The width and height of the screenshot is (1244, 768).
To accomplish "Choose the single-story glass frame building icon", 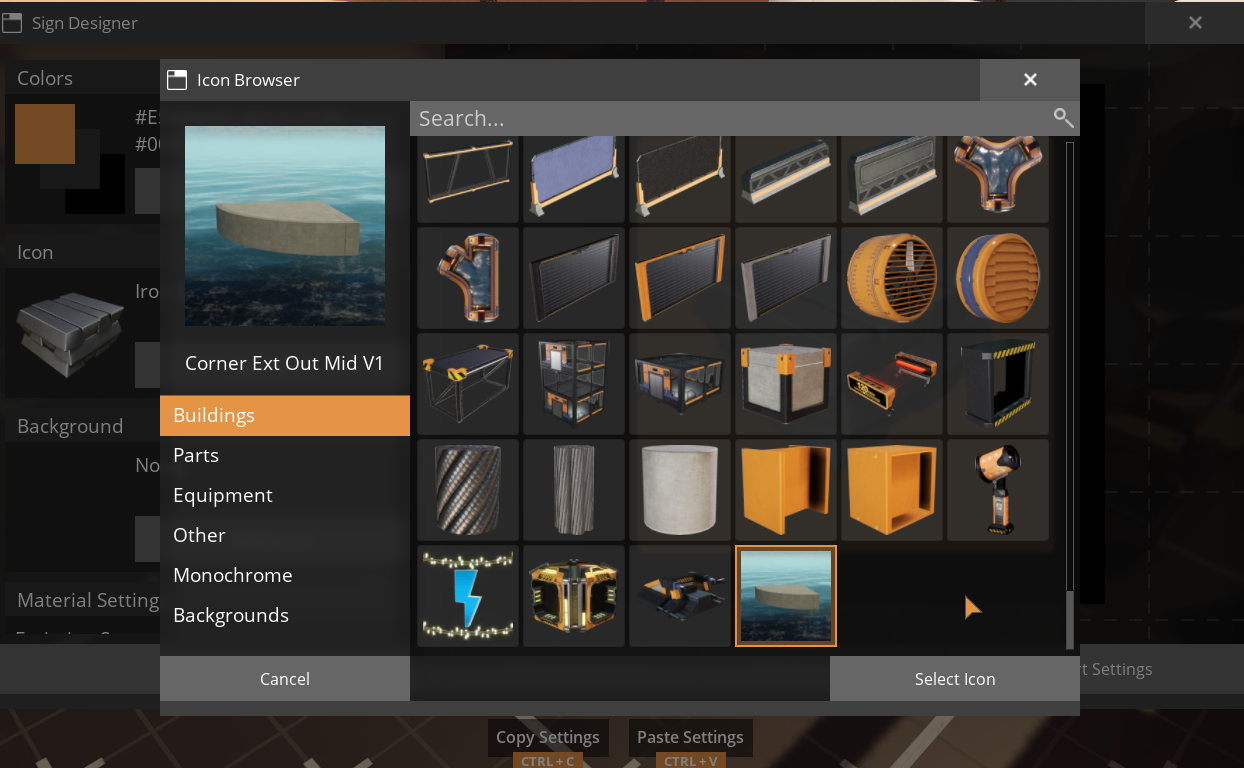I will tap(680, 383).
